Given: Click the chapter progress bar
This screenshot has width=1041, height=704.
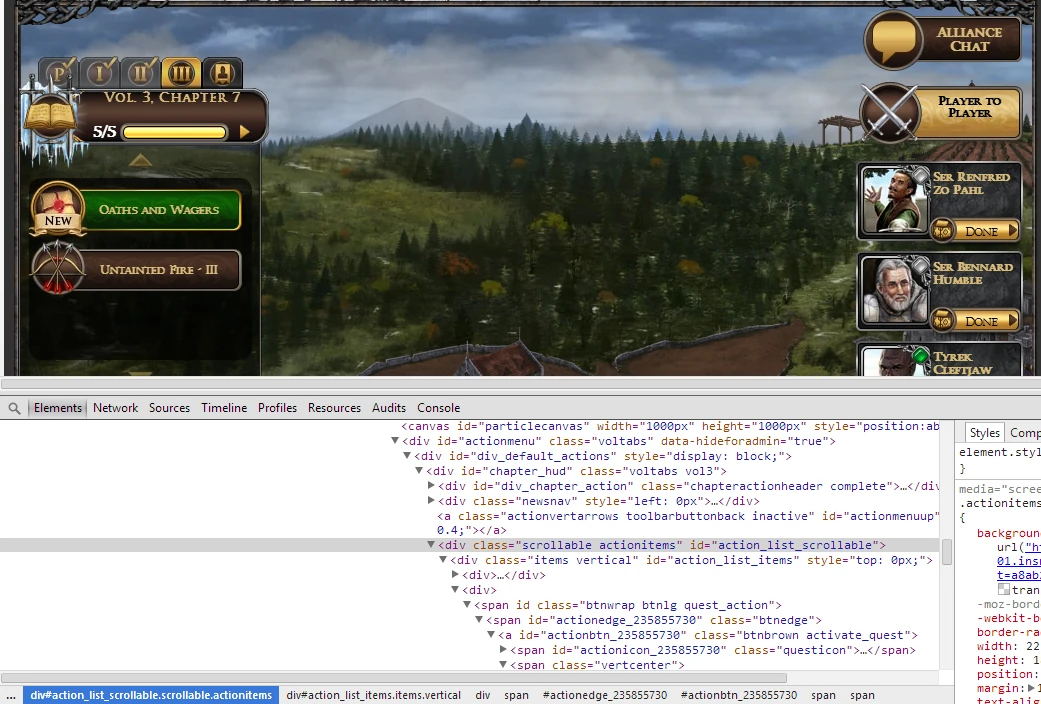Looking at the screenshot, I should (175, 132).
